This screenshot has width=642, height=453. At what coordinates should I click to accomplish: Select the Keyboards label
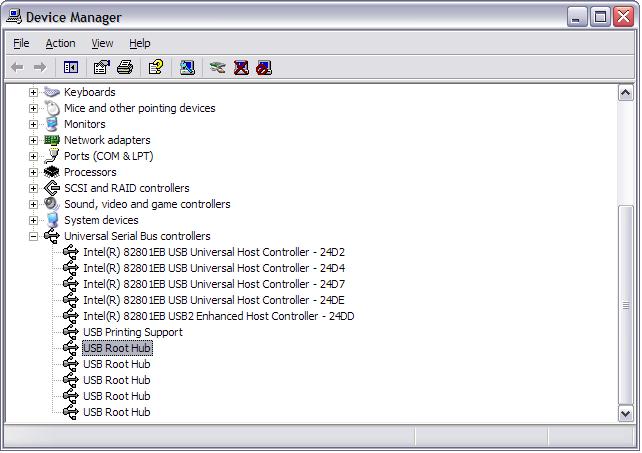coord(90,92)
